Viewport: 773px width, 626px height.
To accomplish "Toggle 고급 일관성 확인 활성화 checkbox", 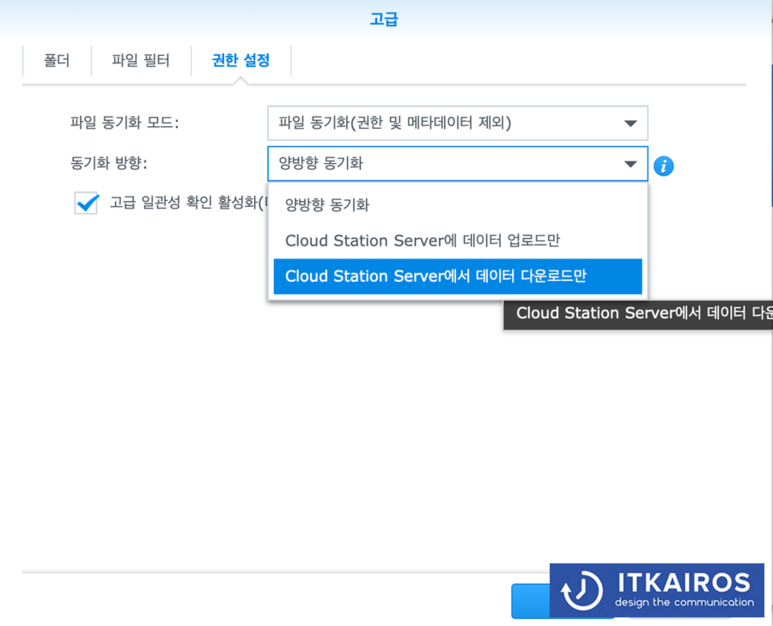I will click(x=86, y=203).
